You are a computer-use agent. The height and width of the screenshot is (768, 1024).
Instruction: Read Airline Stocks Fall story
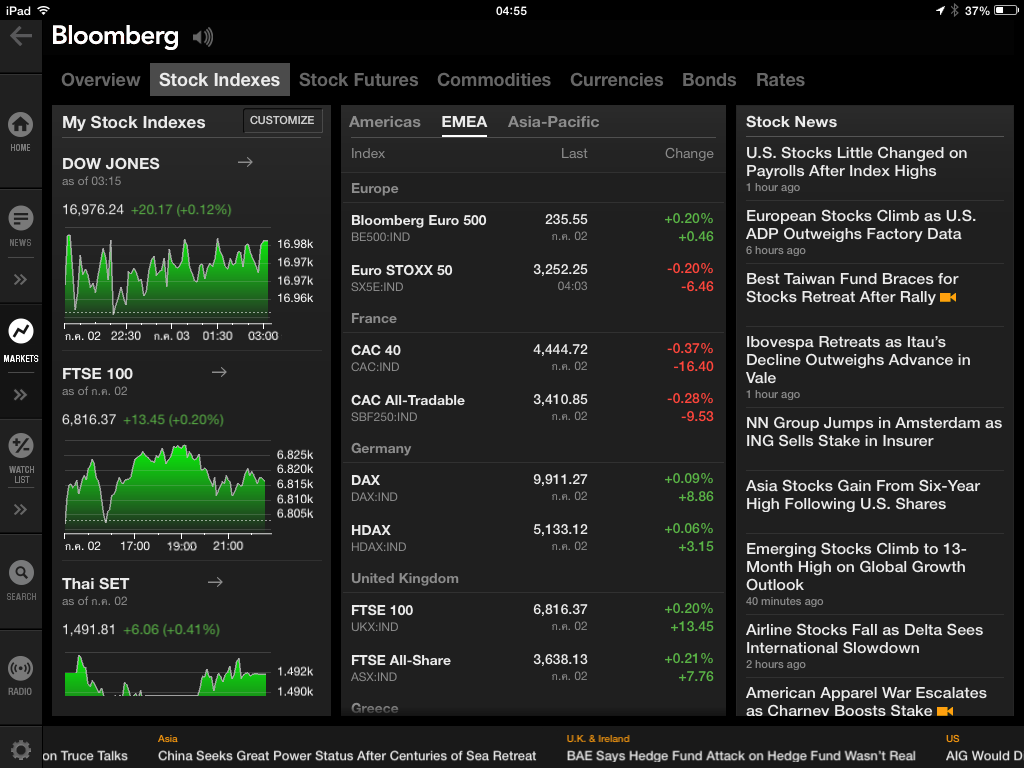pyautogui.click(x=874, y=647)
